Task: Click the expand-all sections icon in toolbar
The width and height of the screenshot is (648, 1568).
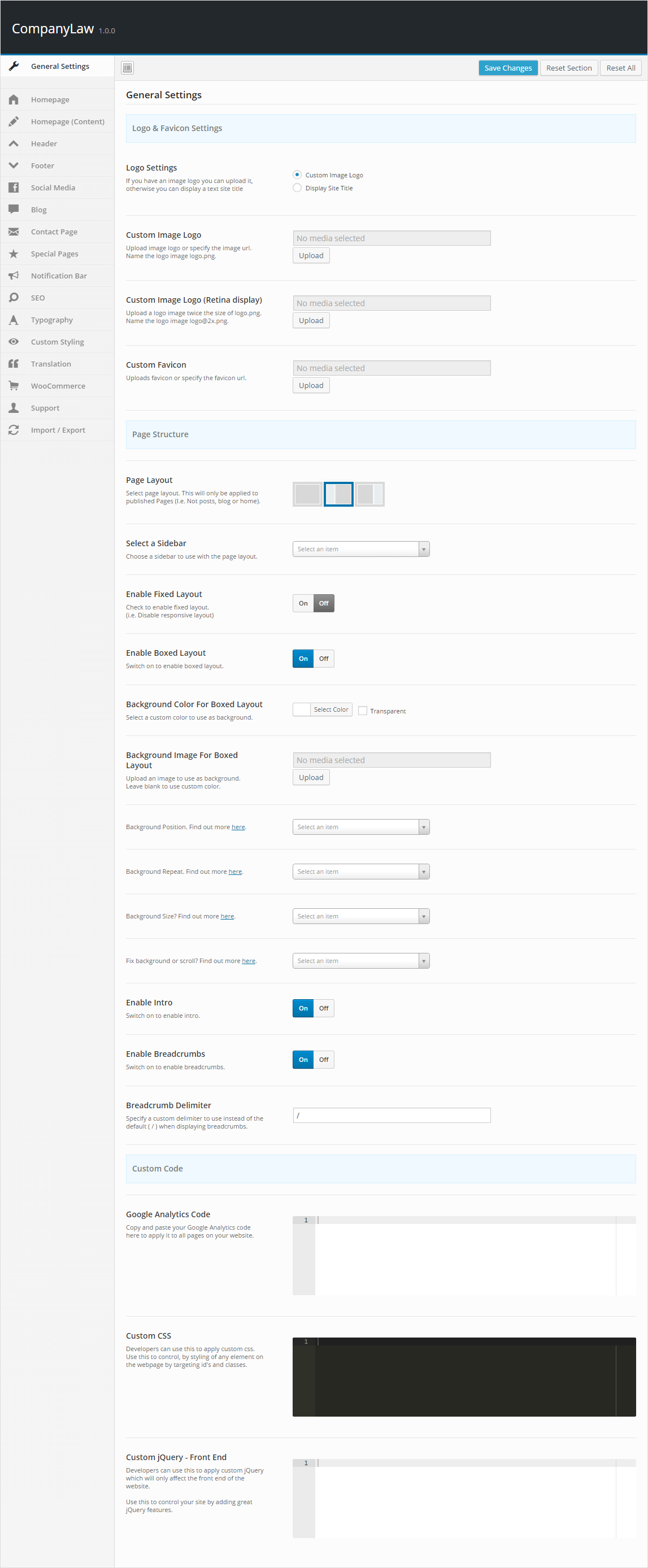Action: click(x=127, y=68)
